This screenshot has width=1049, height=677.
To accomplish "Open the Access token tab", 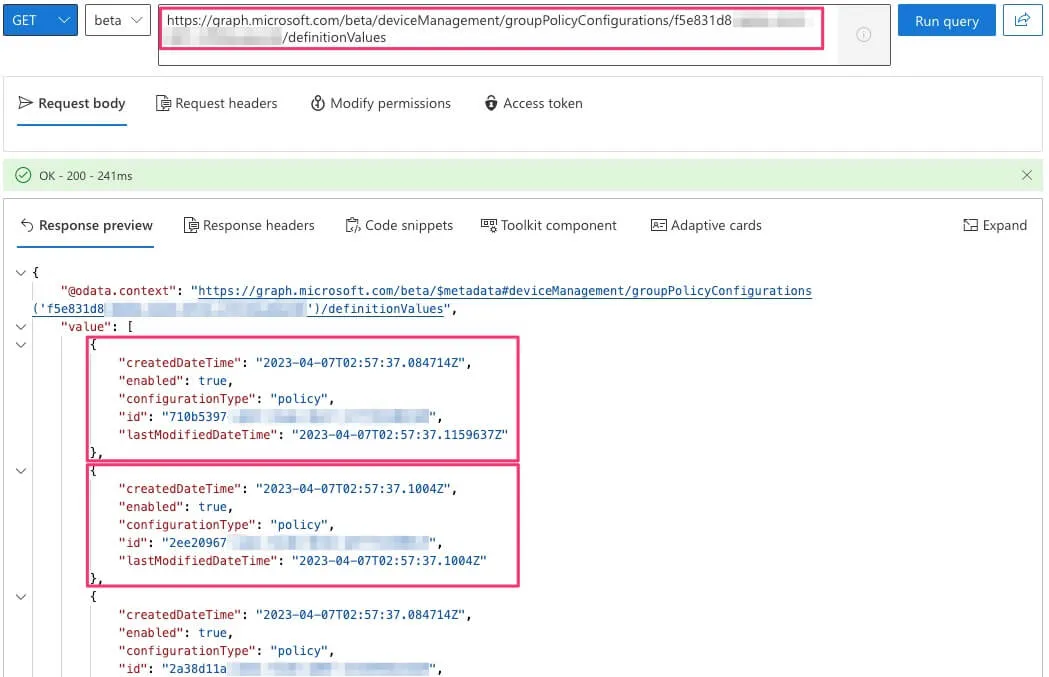I will (533, 103).
